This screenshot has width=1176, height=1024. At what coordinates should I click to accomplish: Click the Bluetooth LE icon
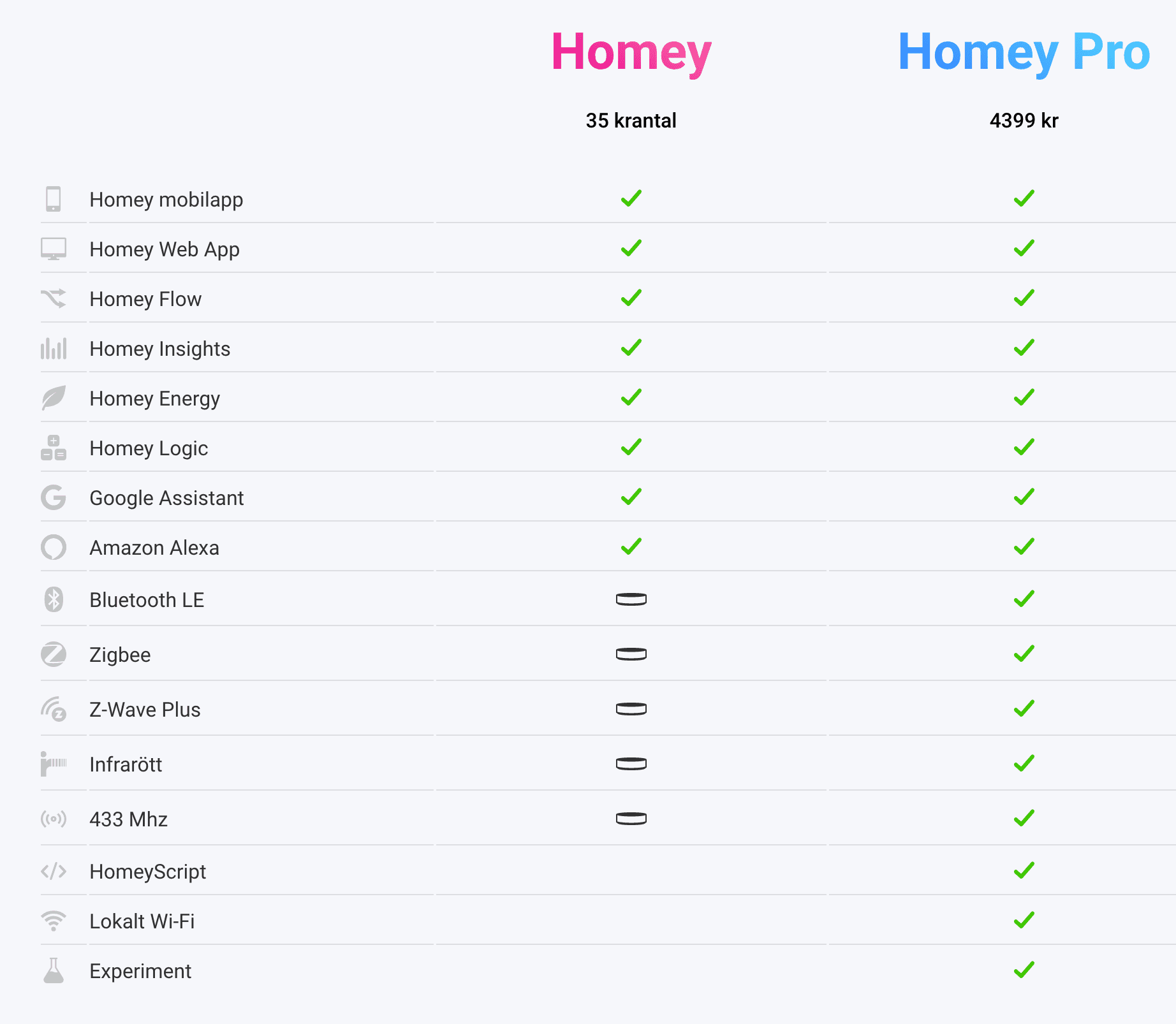(54, 599)
